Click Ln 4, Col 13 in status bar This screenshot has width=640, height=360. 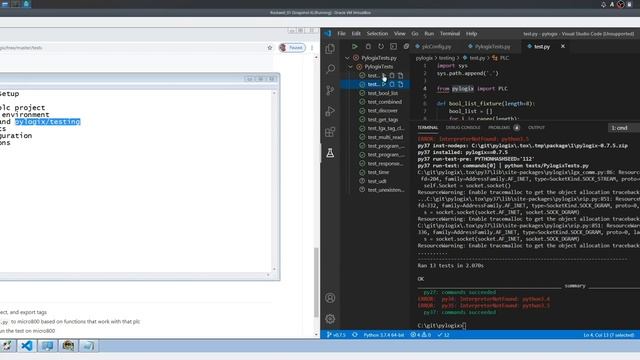tap(608, 335)
